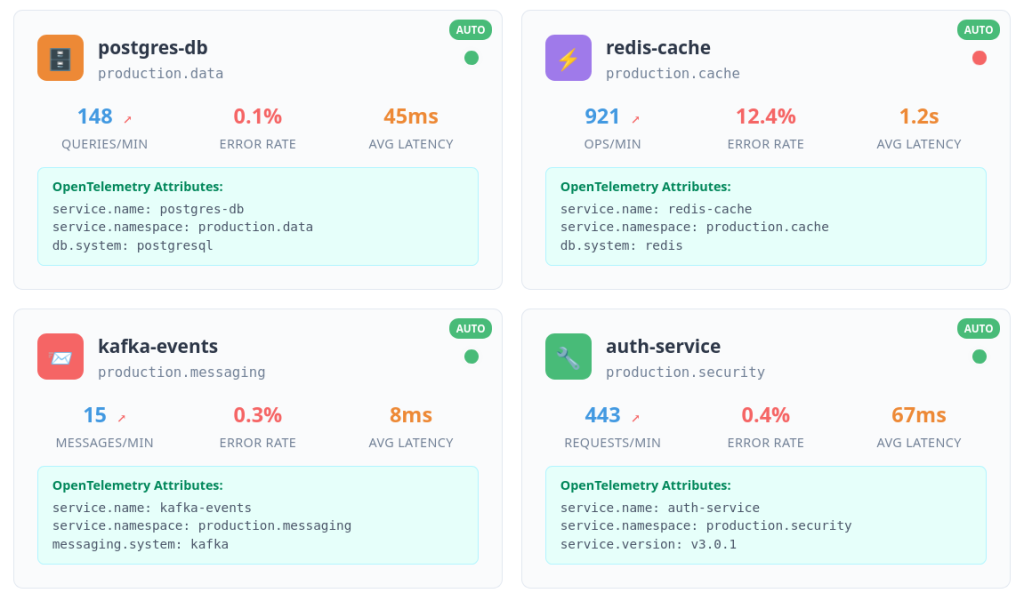
Task: Toggle AUTO mode on postgres-db
Action: pos(471,30)
